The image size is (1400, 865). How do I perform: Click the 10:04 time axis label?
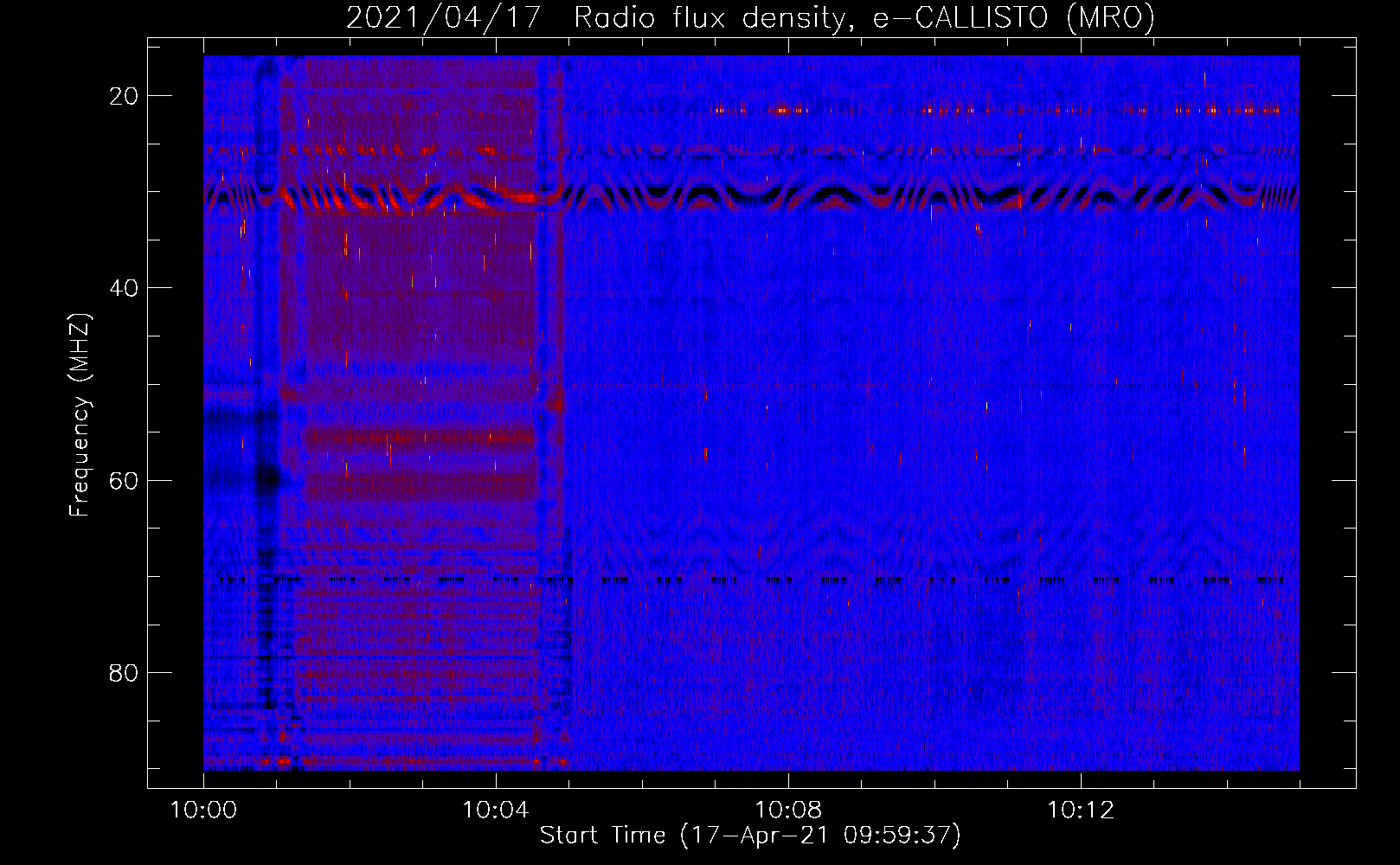(x=496, y=811)
